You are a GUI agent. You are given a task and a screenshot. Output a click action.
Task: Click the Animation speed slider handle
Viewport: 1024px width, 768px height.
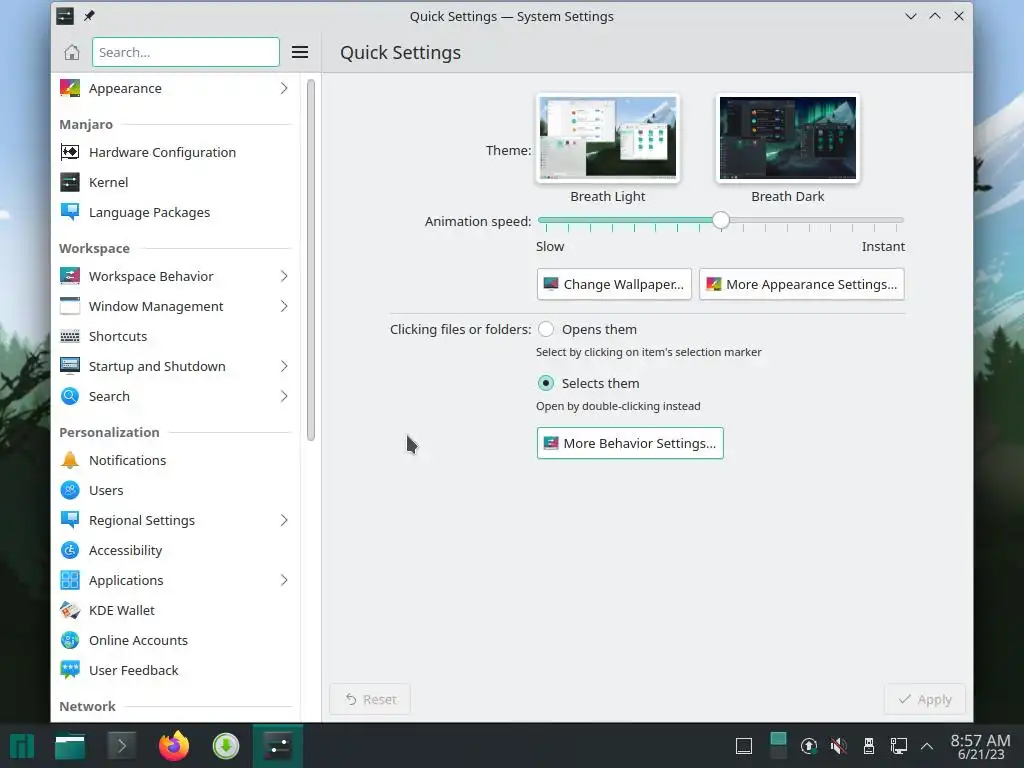[721, 221]
